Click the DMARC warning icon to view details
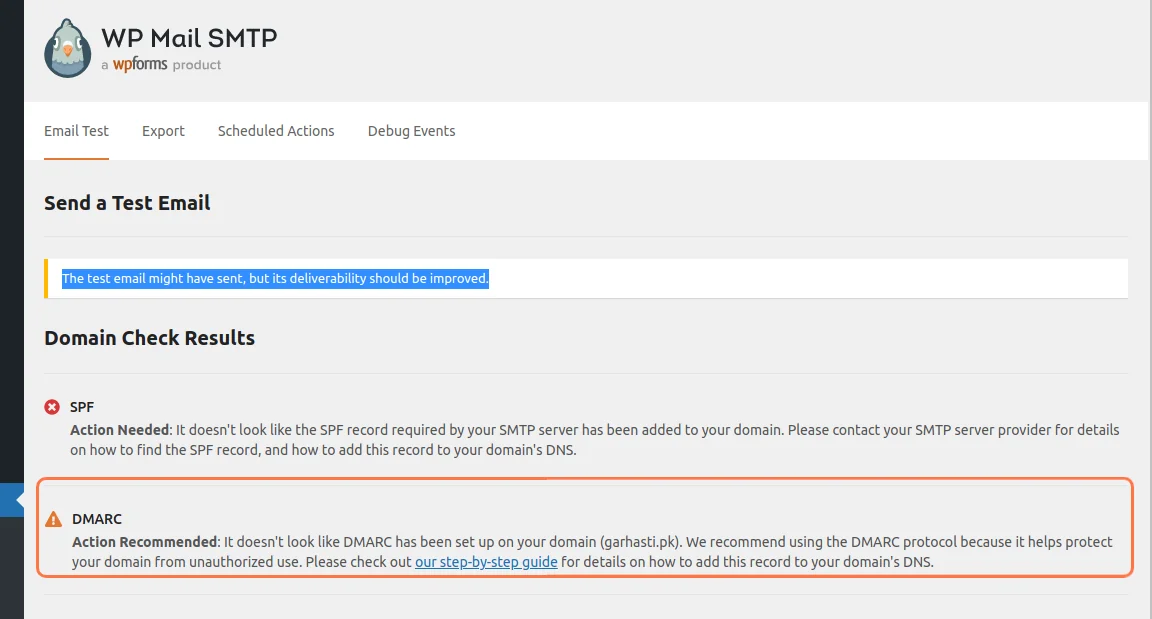 [53, 519]
